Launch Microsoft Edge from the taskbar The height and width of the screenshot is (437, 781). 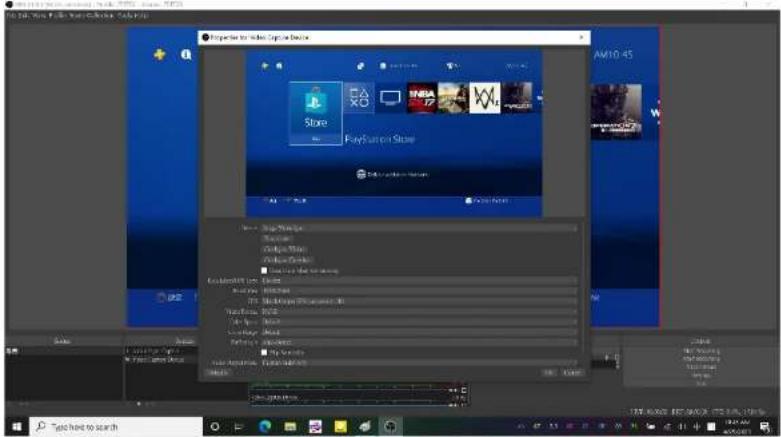(x=265, y=427)
